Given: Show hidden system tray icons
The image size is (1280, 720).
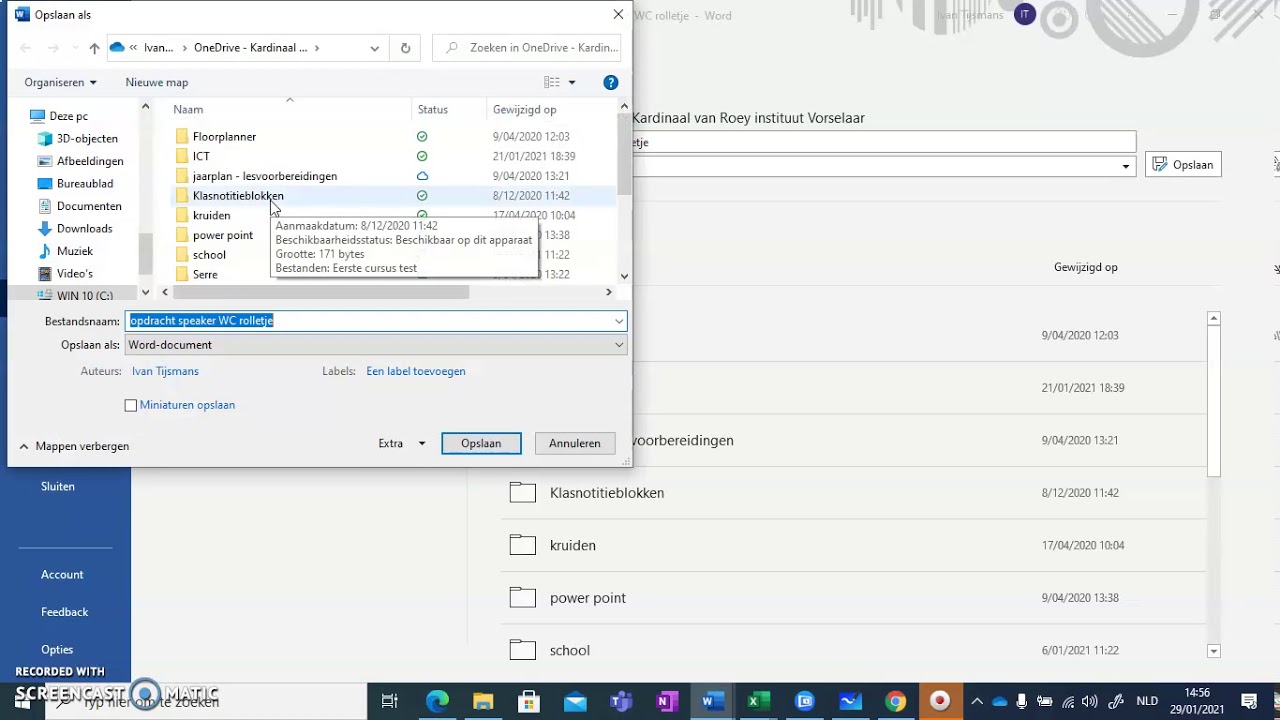Looking at the screenshot, I should (x=977, y=701).
